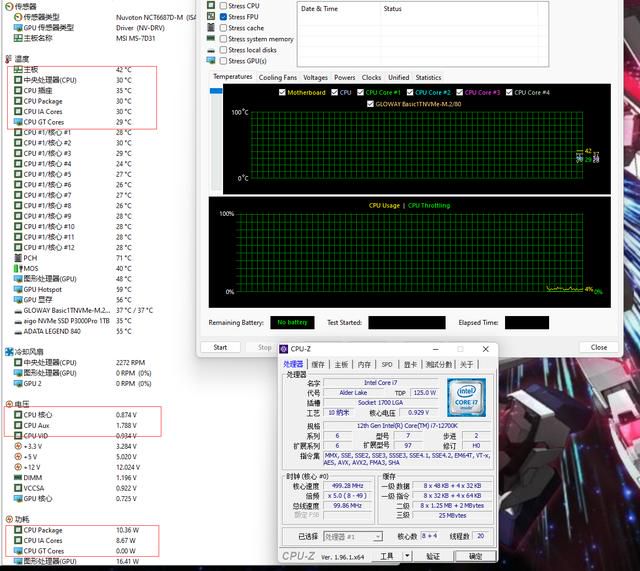Viewport: 640px width, 571px height.
Task: Switch to the Voltages tab
Action: coord(315,77)
